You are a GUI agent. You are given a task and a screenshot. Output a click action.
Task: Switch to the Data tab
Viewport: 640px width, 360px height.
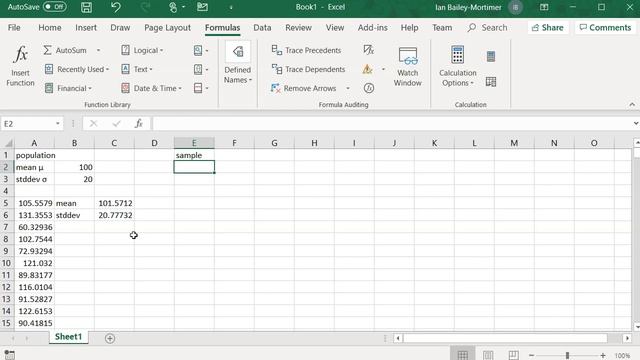tap(262, 28)
